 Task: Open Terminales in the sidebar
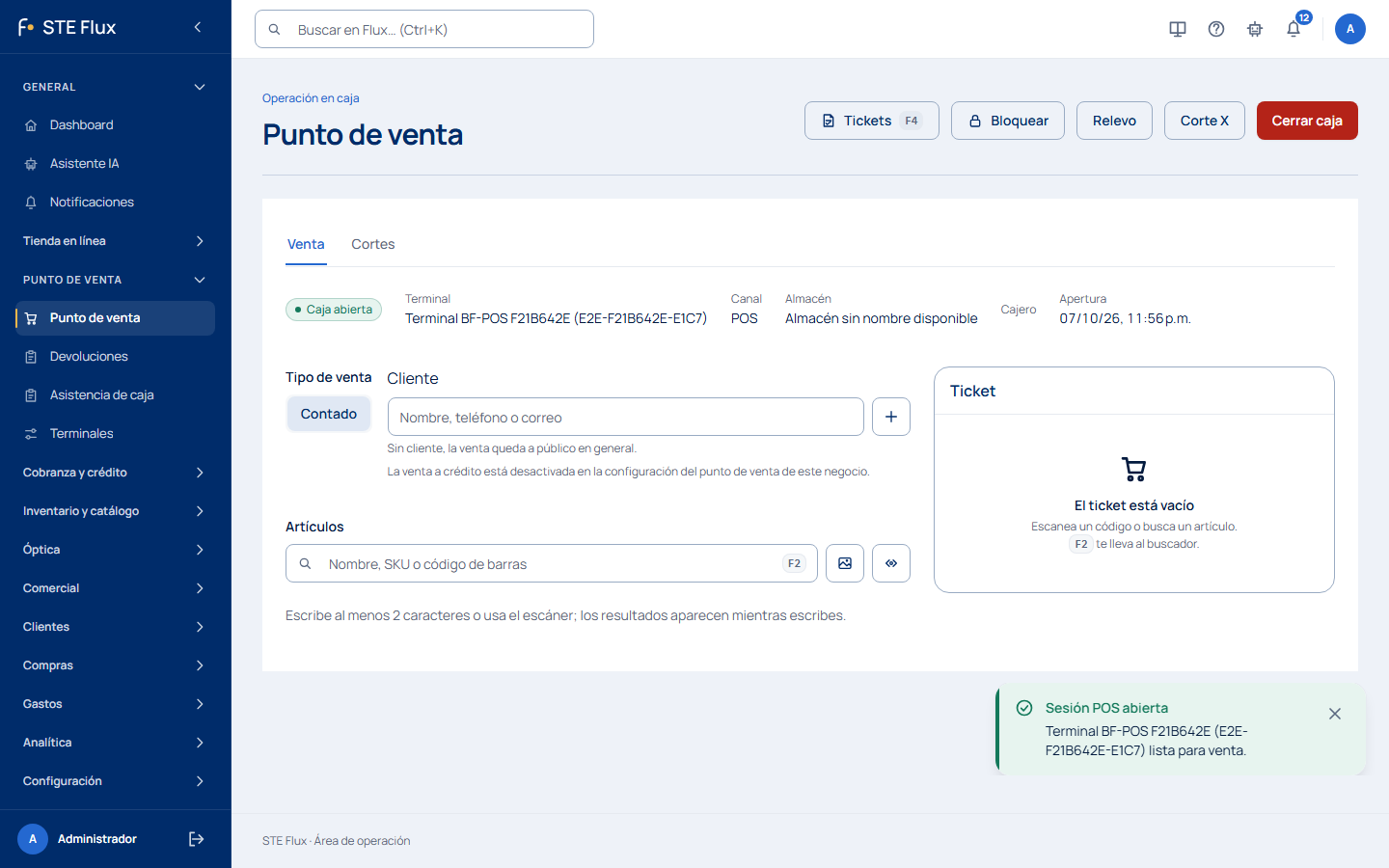point(116,434)
